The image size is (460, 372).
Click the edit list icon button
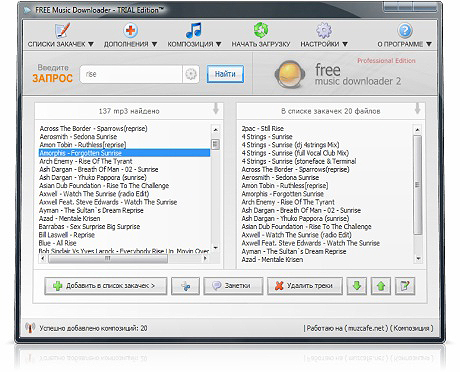pos(405,286)
